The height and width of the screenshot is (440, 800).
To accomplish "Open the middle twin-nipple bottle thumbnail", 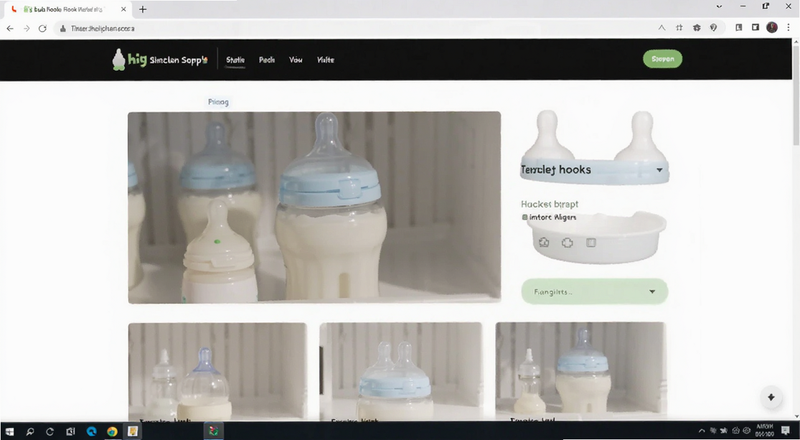I will [x=401, y=371].
